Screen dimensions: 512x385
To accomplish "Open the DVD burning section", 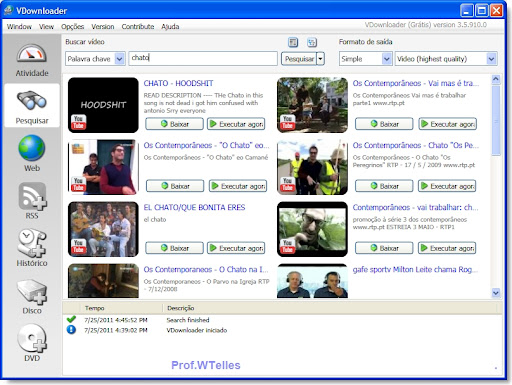I will click(x=32, y=343).
